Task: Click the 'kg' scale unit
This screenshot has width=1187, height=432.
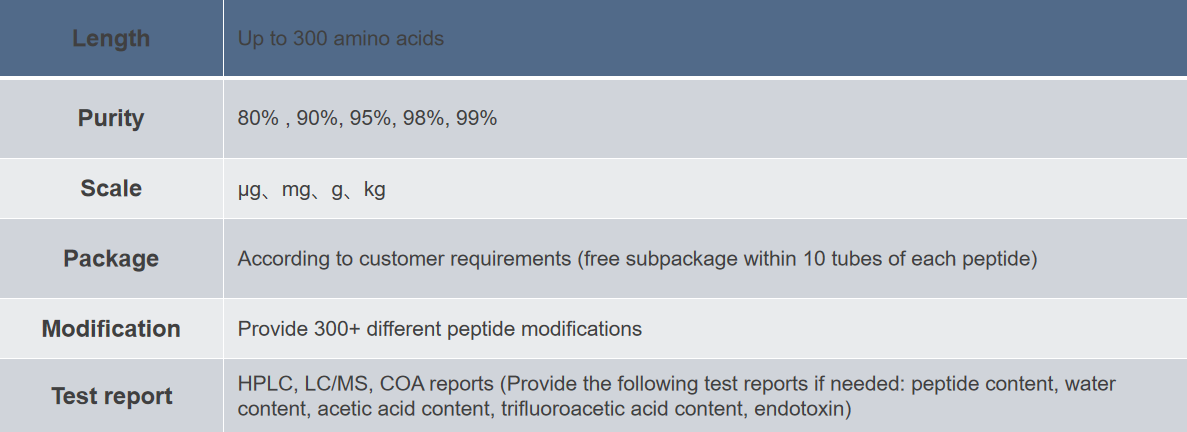Action: coord(375,189)
